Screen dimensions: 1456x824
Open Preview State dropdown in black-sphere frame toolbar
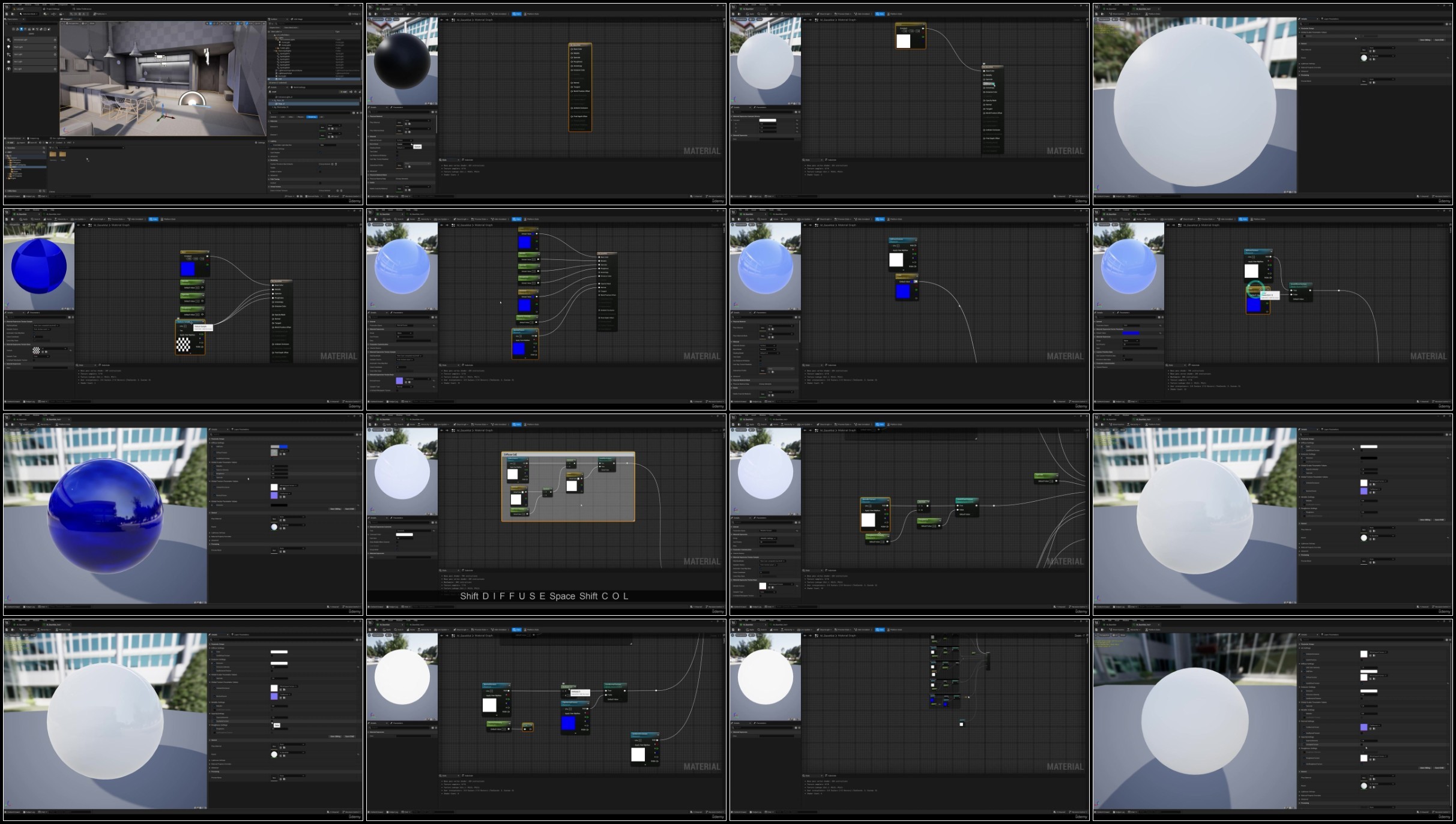click(479, 14)
